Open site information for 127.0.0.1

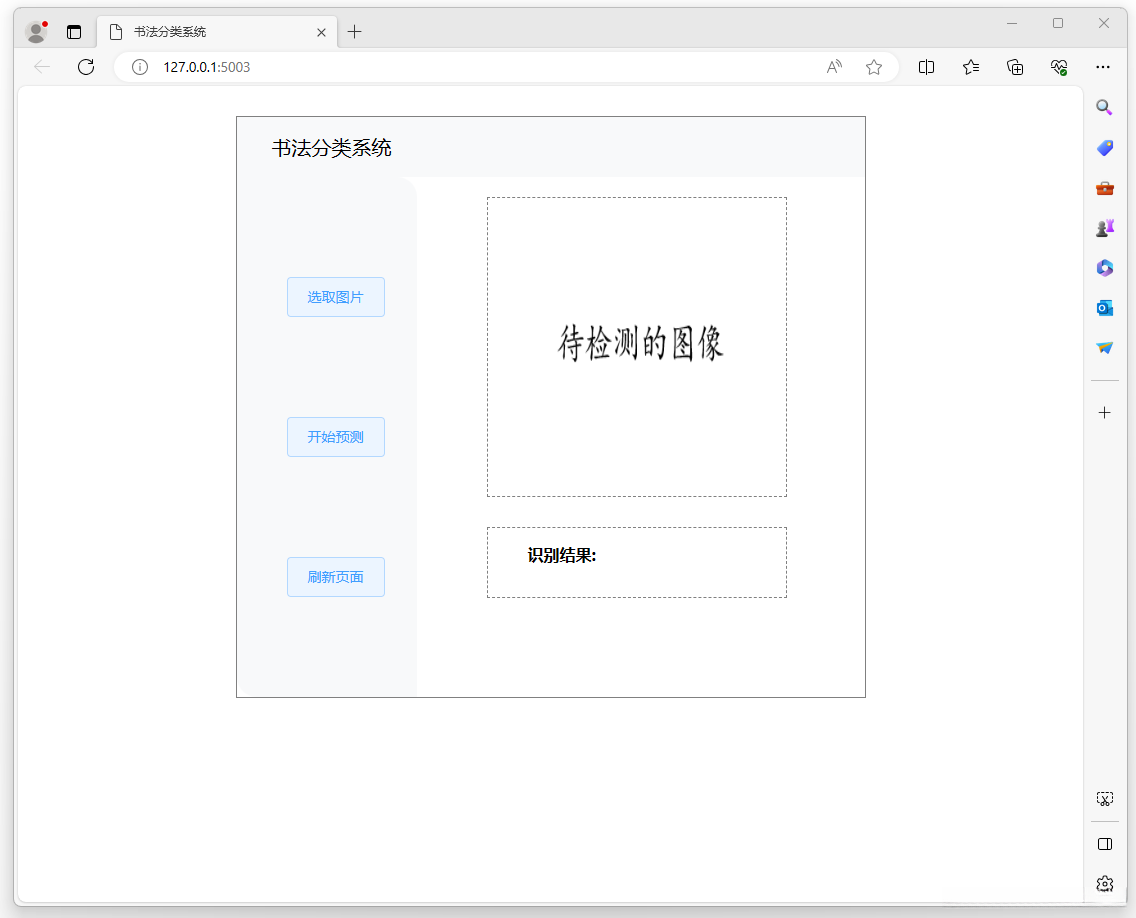point(138,67)
